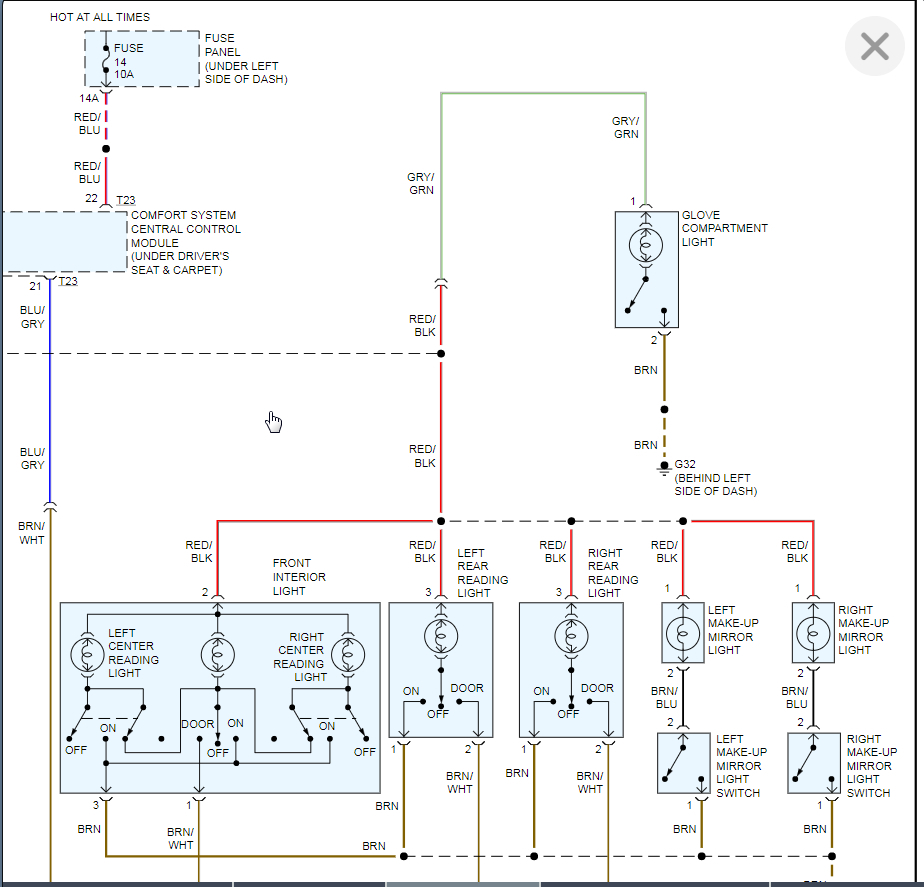Click the right center reading light bulb
924x887 pixels.
(x=348, y=655)
